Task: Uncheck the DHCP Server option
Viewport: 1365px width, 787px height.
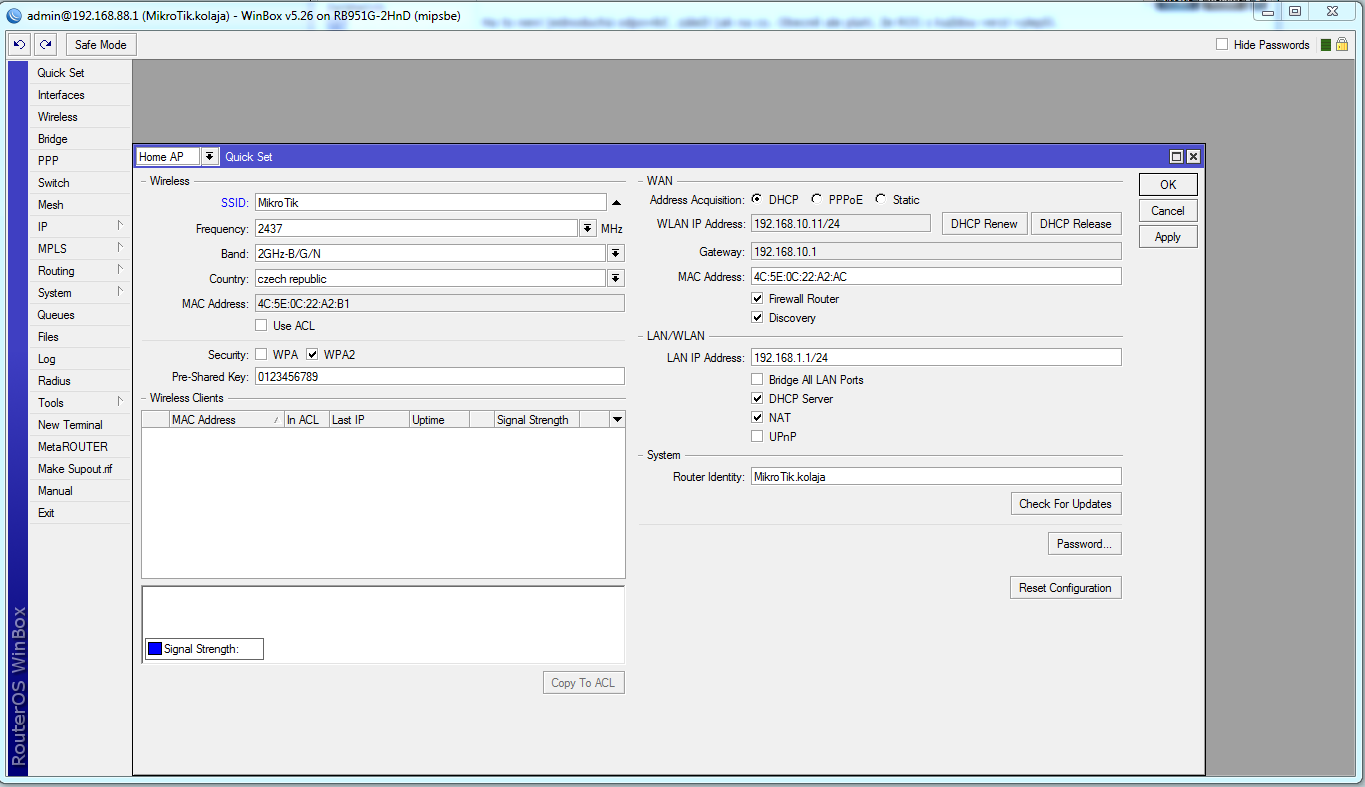Action: (x=757, y=399)
